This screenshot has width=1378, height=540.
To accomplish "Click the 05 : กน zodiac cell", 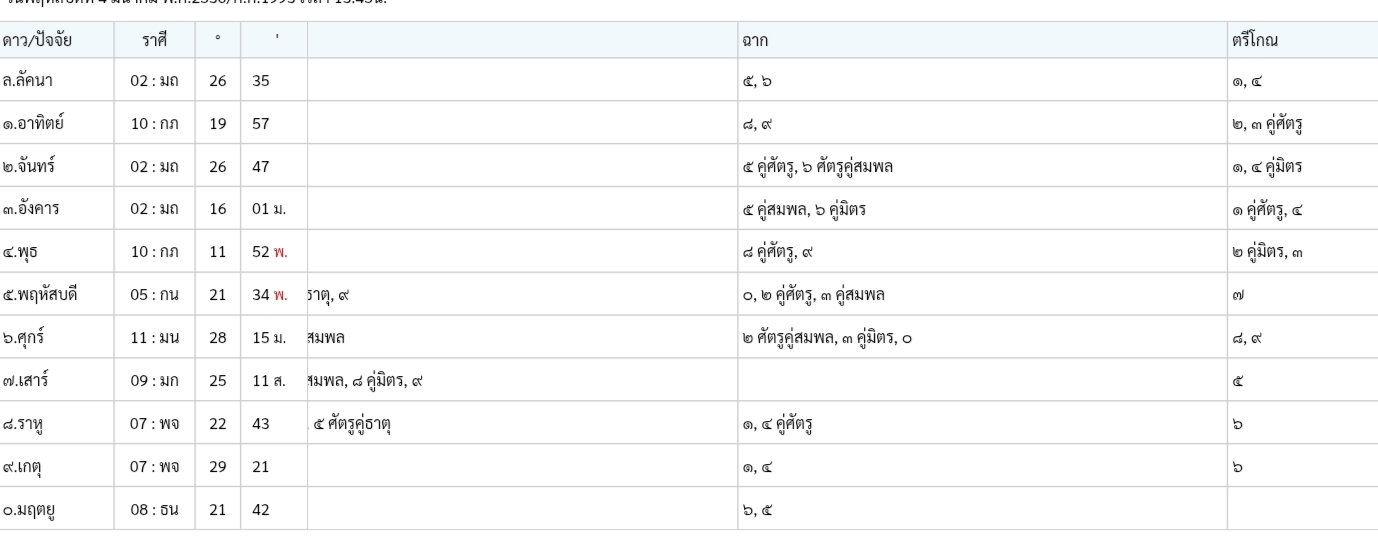I will (x=154, y=296).
